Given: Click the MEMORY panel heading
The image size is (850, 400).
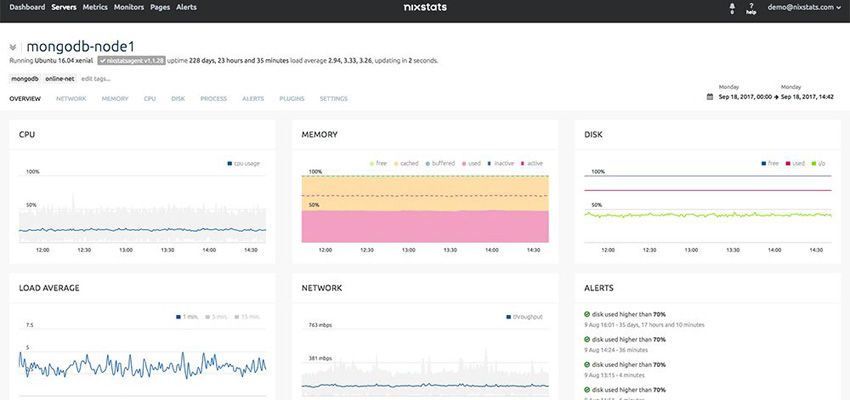Looking at the screenshot, I should tap(319, 134).
